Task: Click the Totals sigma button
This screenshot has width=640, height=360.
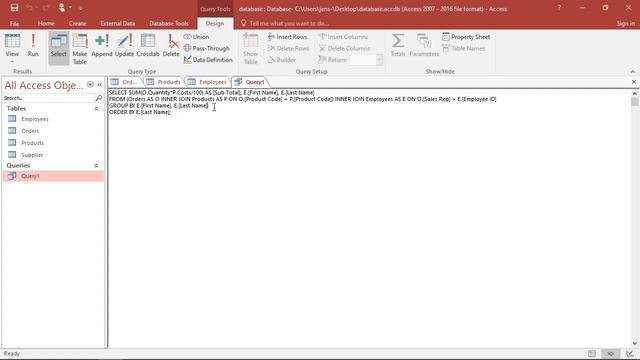Action: click(398, 45)
